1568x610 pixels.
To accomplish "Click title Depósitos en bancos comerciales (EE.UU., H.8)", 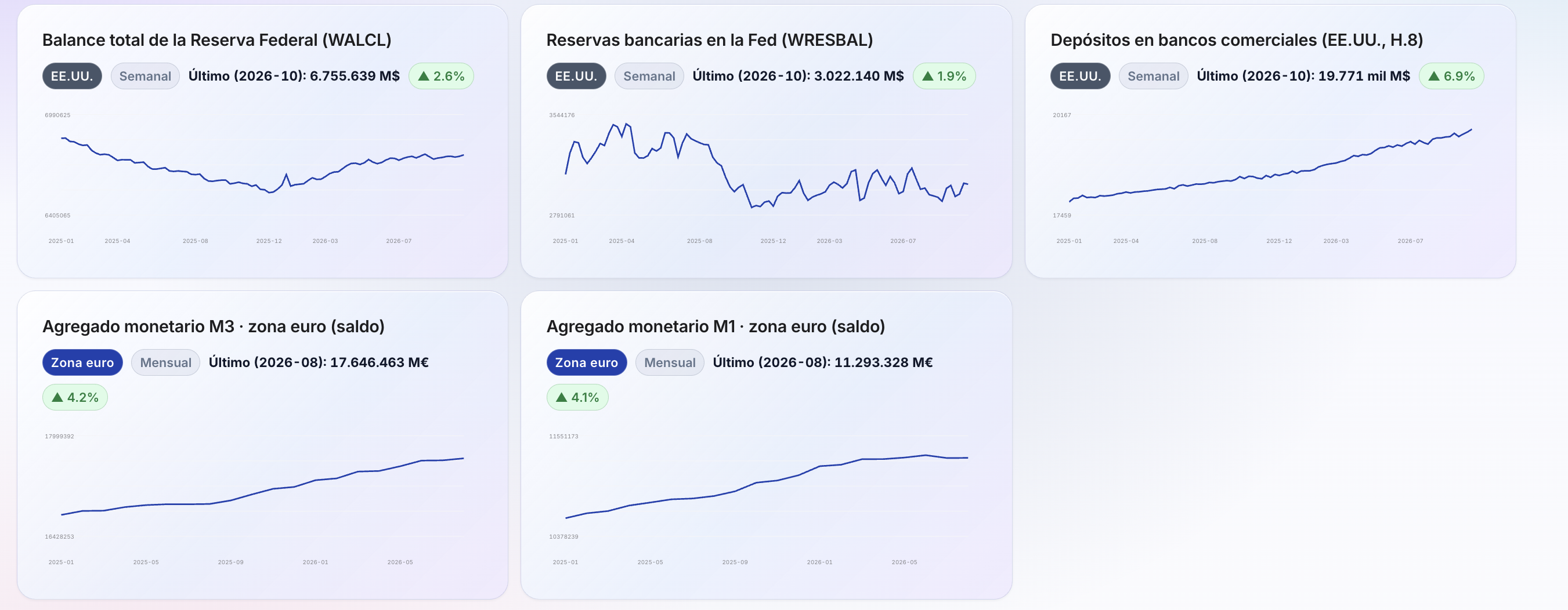I will click(1236, 40).
